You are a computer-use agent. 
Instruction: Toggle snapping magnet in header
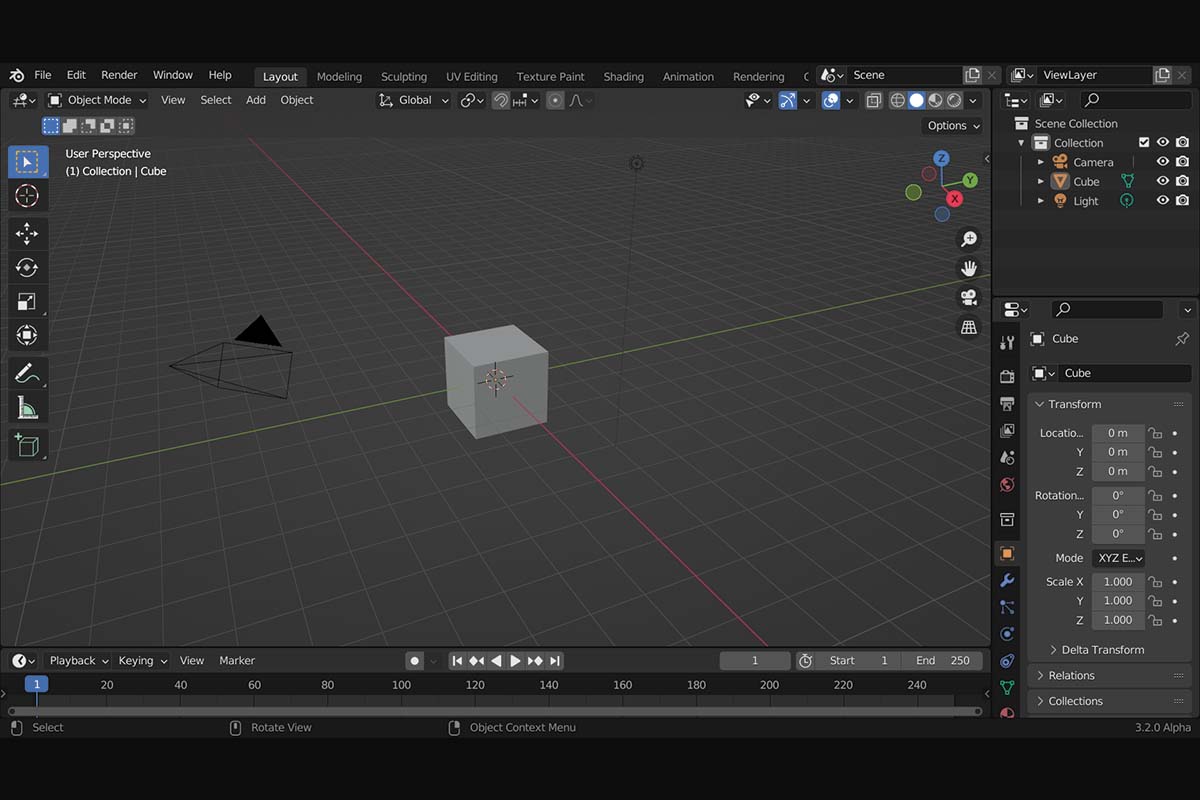click(x=501, y=100)
